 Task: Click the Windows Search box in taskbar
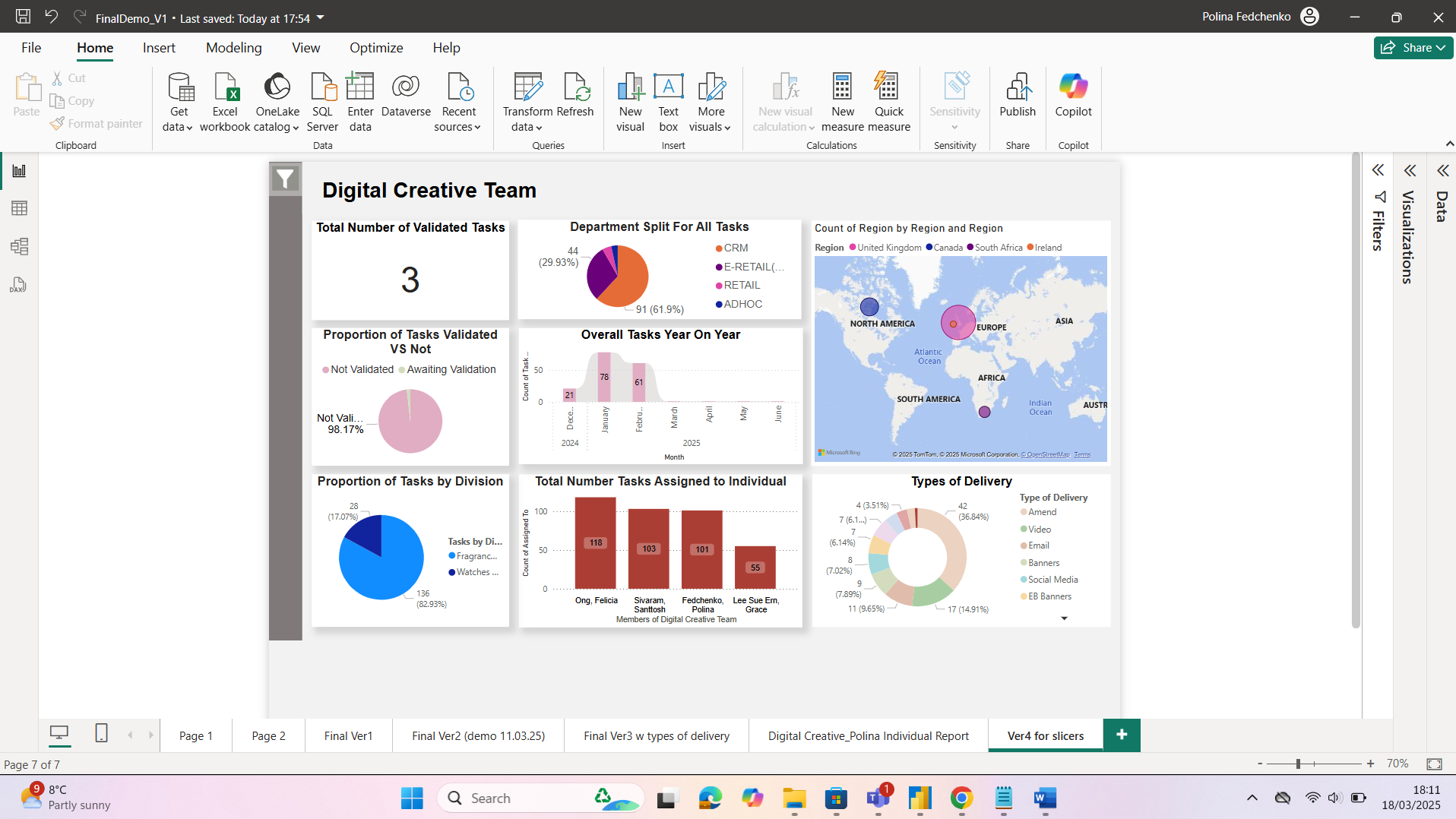point(540,798)
